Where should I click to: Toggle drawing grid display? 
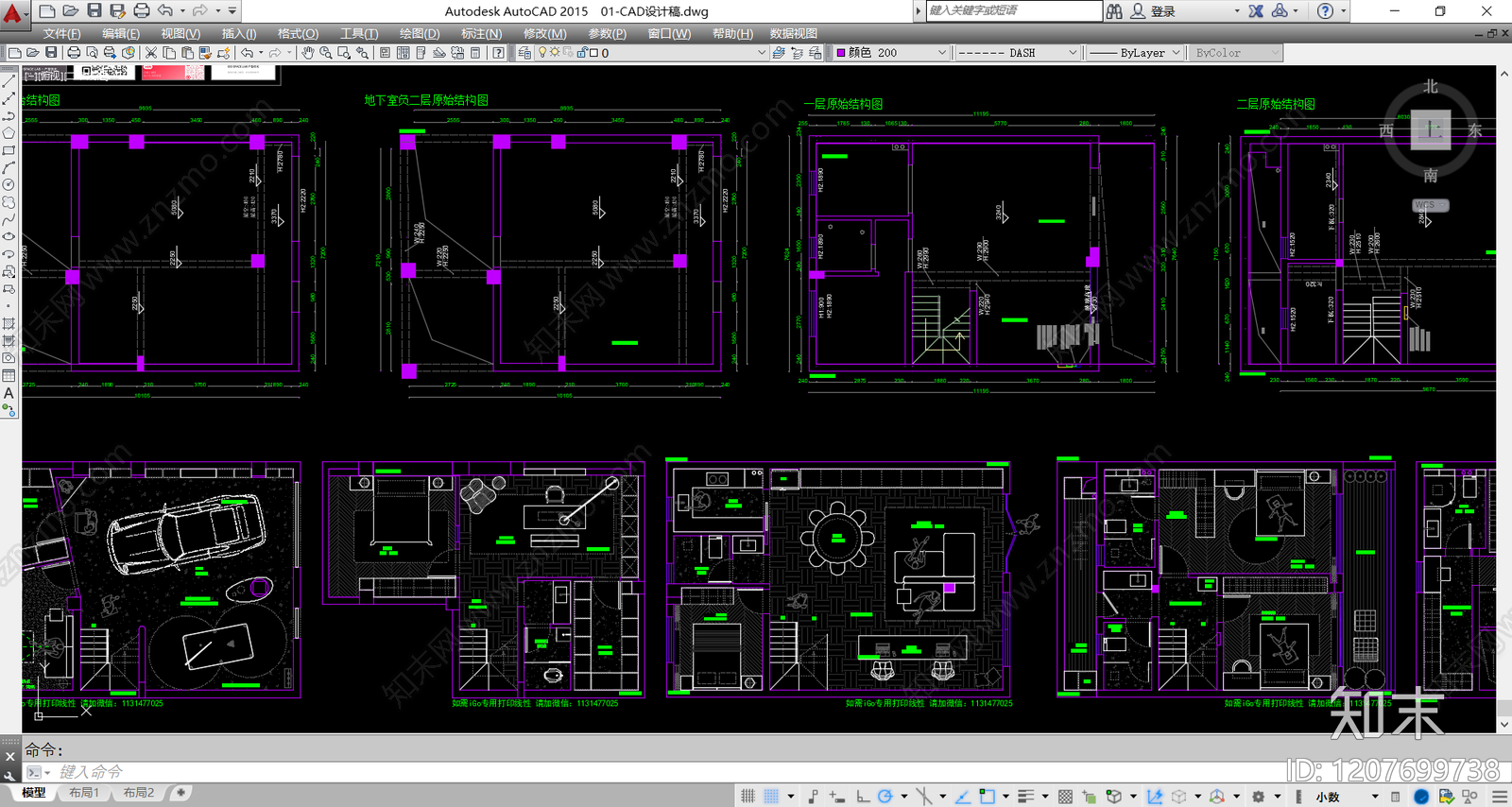(x=747, y=797)
